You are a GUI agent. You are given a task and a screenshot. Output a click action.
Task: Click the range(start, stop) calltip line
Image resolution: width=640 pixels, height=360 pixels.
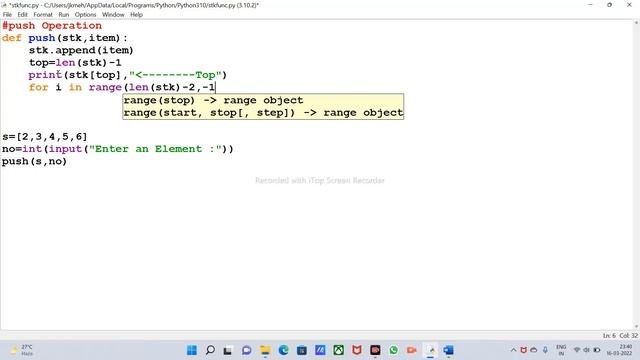click(263, 113)
